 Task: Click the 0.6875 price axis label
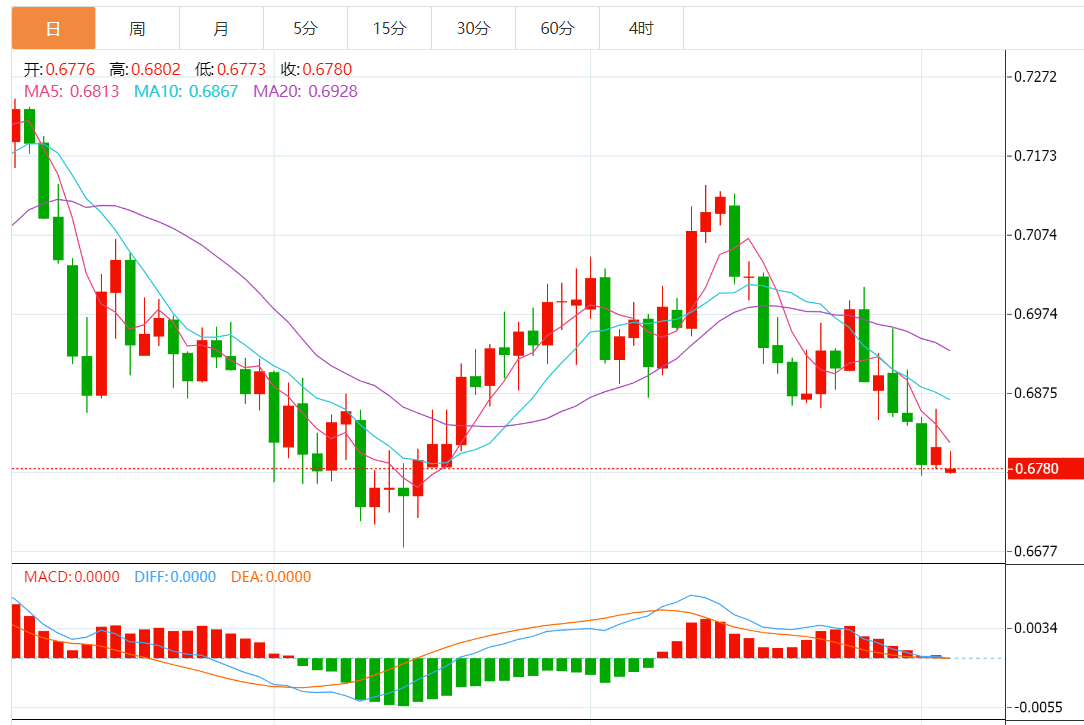[x=1035, y=393]
